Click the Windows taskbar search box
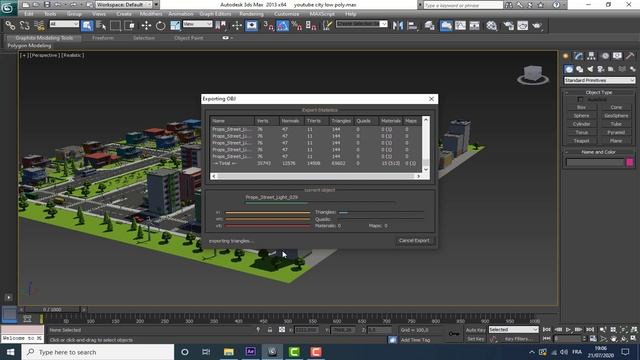 pos(98,352)
